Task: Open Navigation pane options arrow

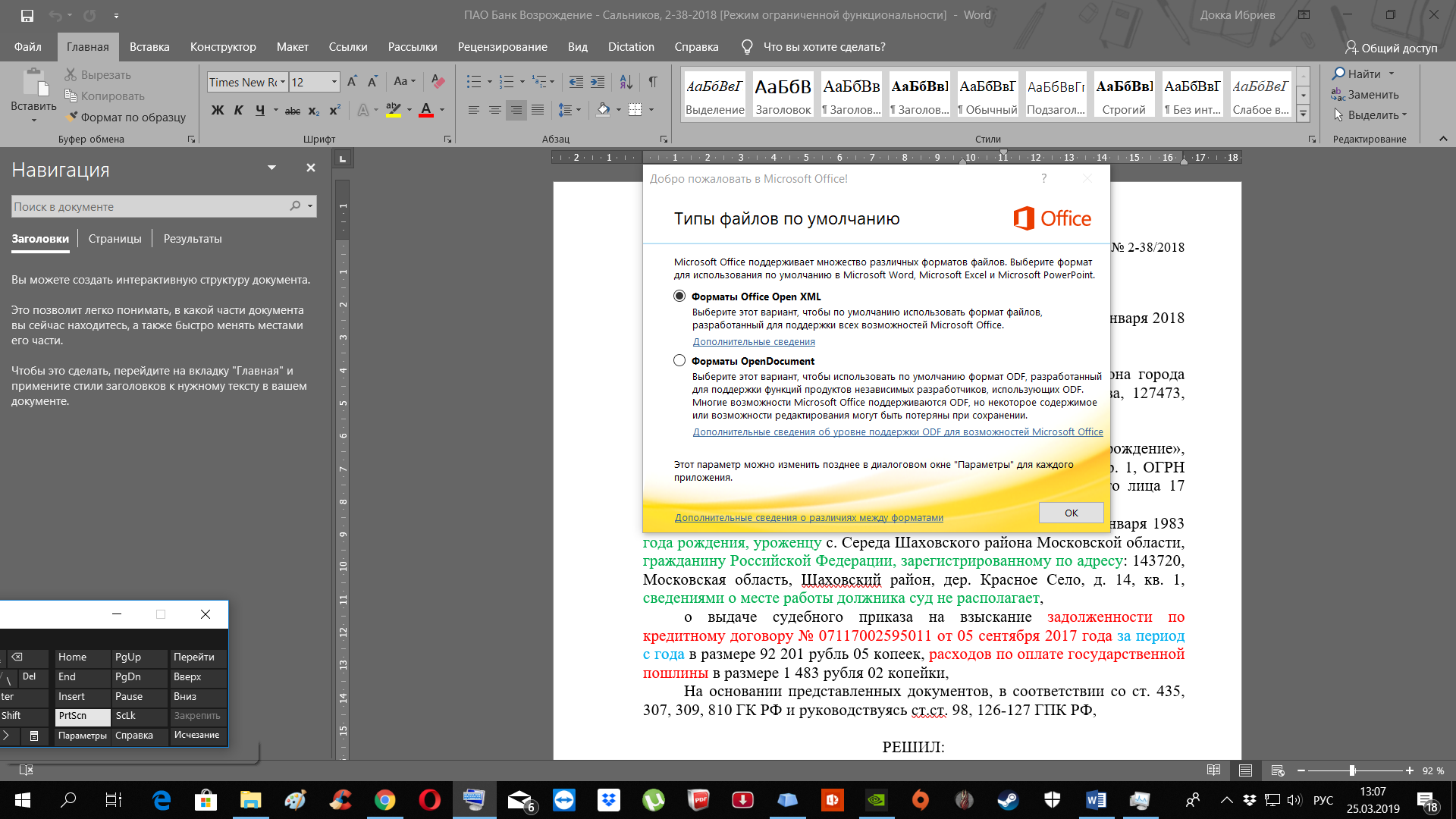Action: pos(271,168)
